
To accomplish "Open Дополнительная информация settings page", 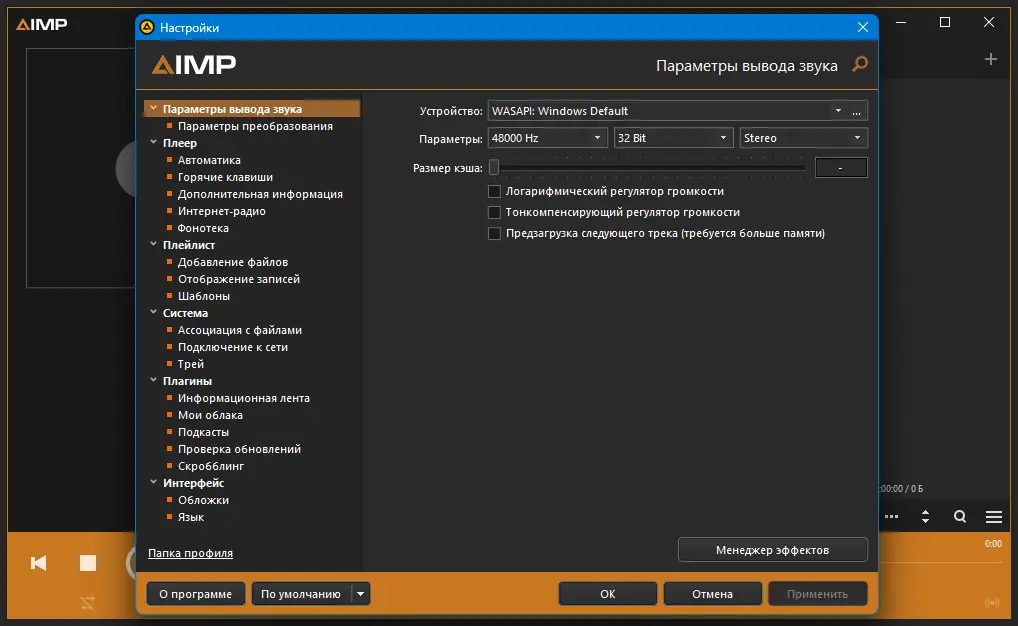I will [x=260, y=194].
